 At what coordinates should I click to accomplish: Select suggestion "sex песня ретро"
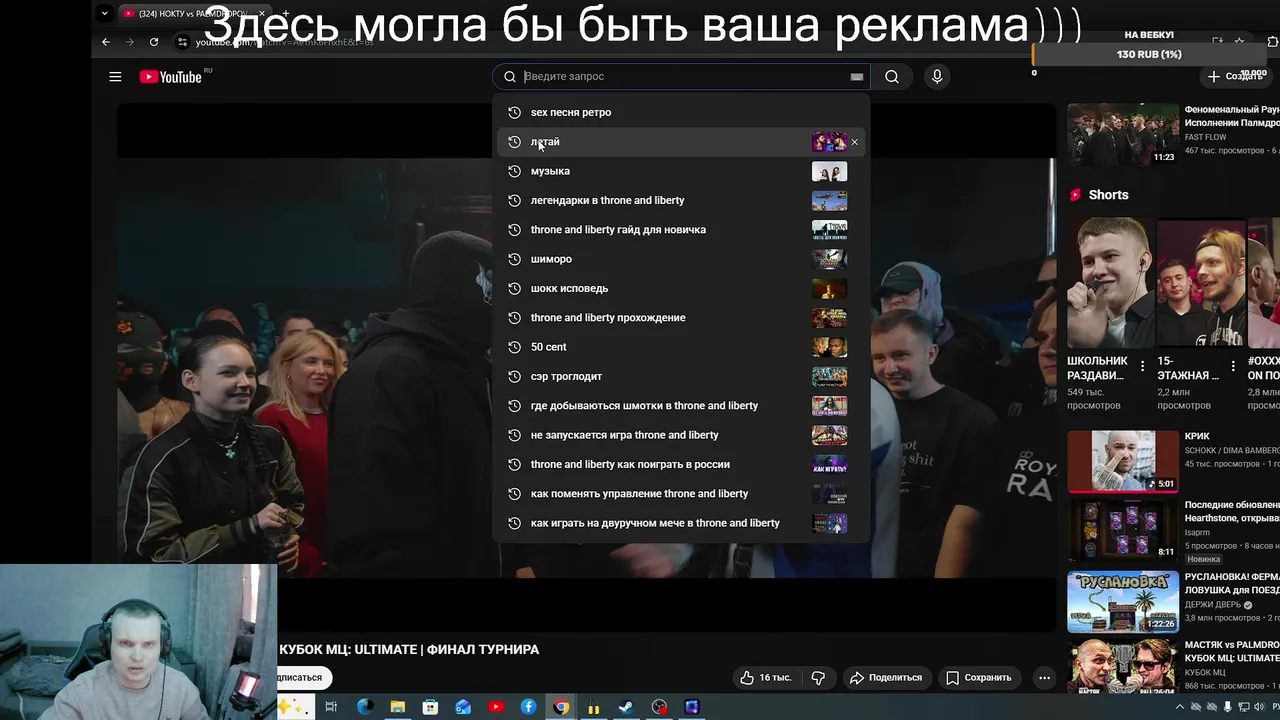pyautogui.click(x=681, y=112)
